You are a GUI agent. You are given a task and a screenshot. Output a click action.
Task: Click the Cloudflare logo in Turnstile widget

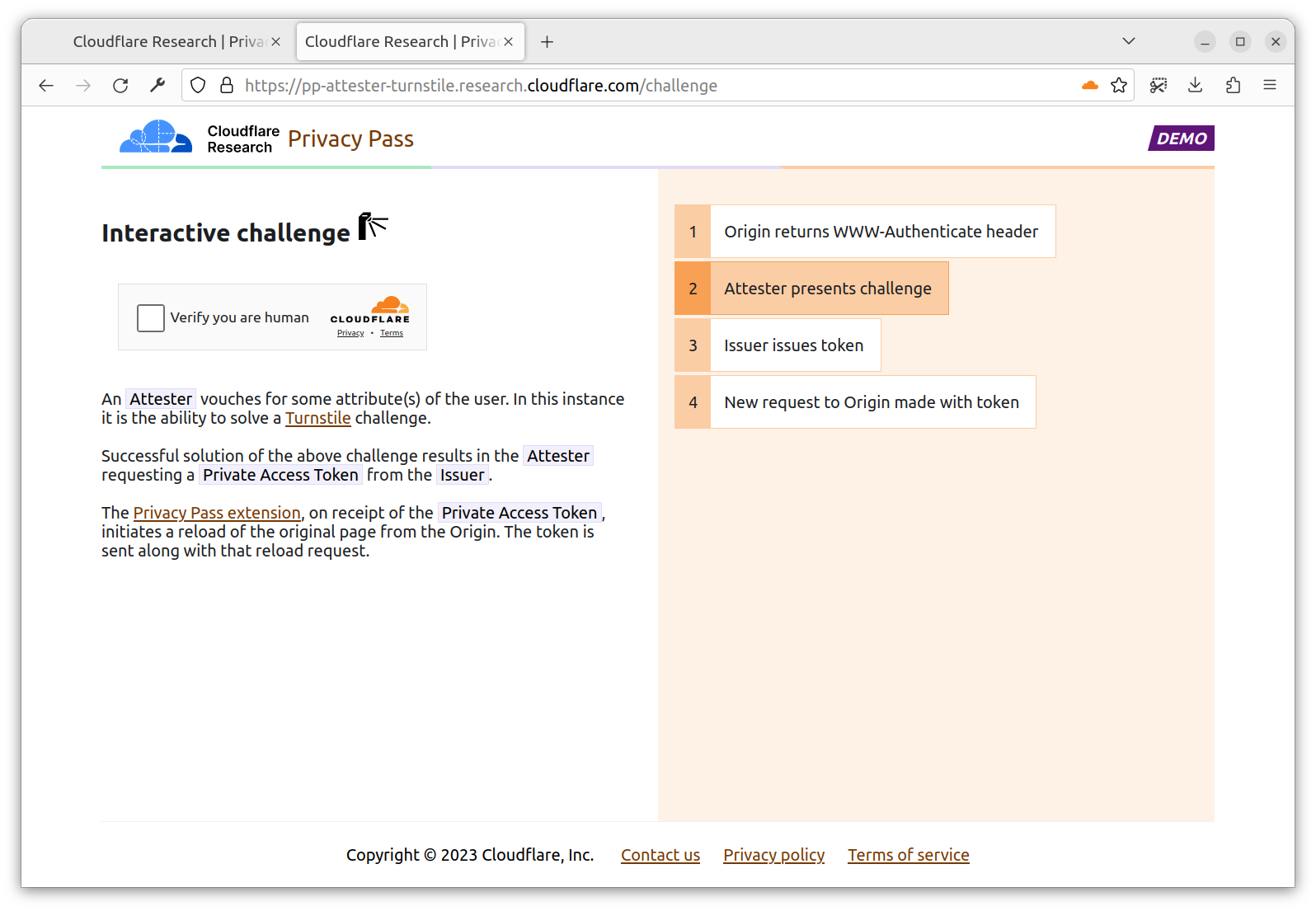click(x=370, y=310)
